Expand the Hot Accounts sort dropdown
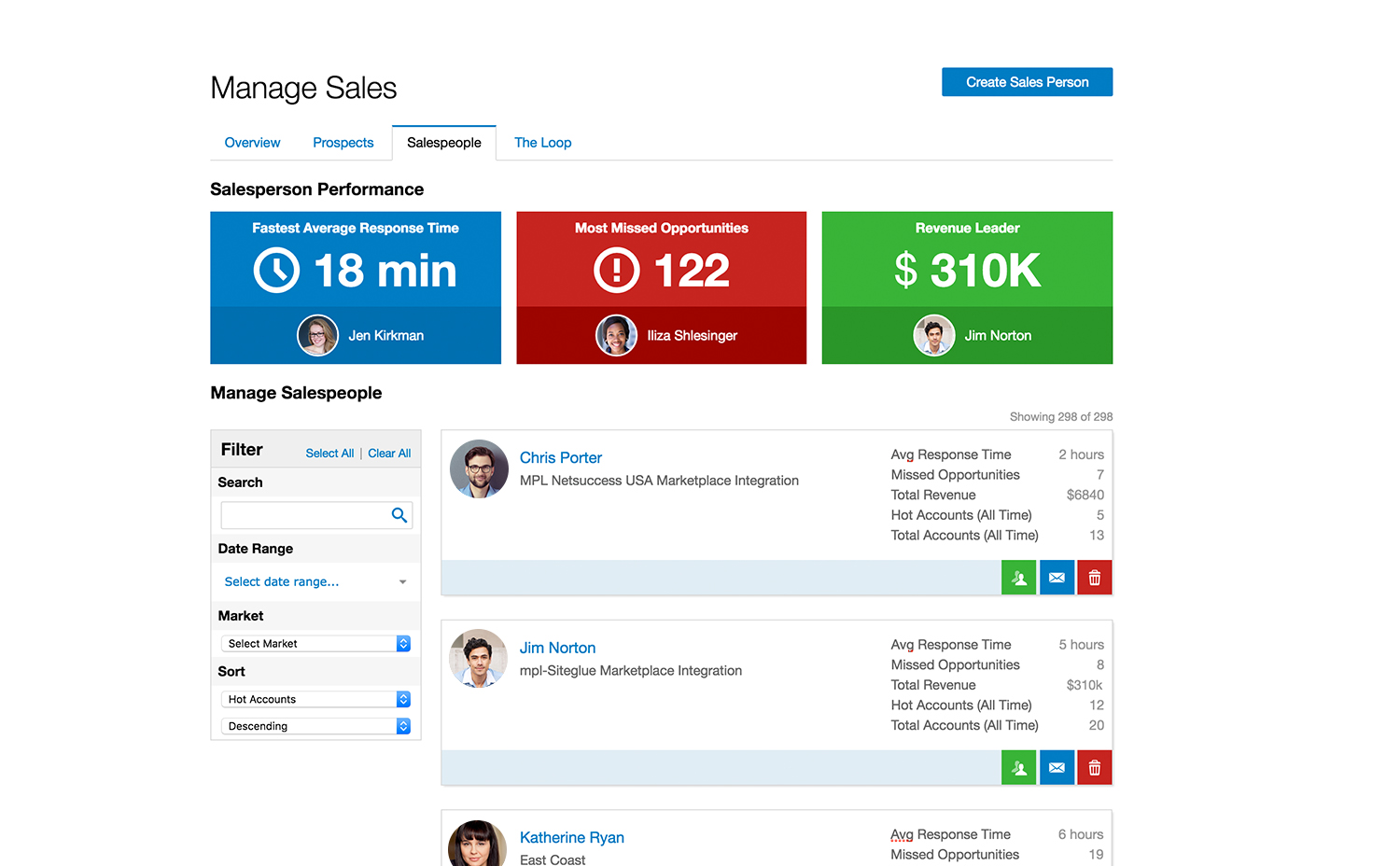Viewport: 1400px width, 866px height. pyautogui.click(x=315, y=699)
